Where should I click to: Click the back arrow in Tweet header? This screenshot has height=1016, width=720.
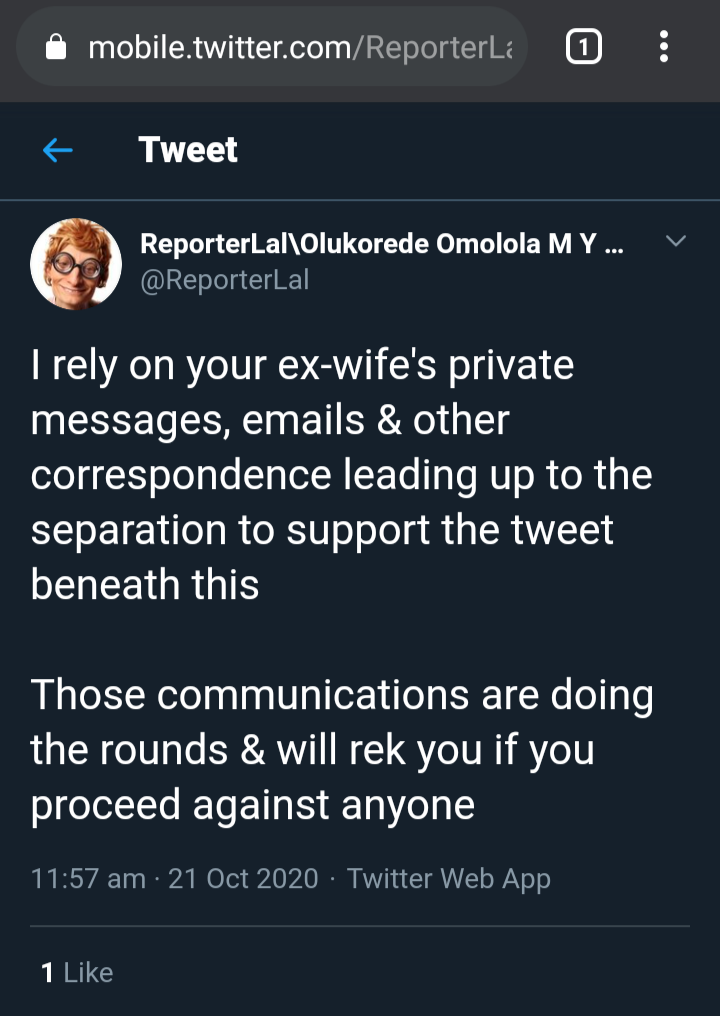(58, 150)
